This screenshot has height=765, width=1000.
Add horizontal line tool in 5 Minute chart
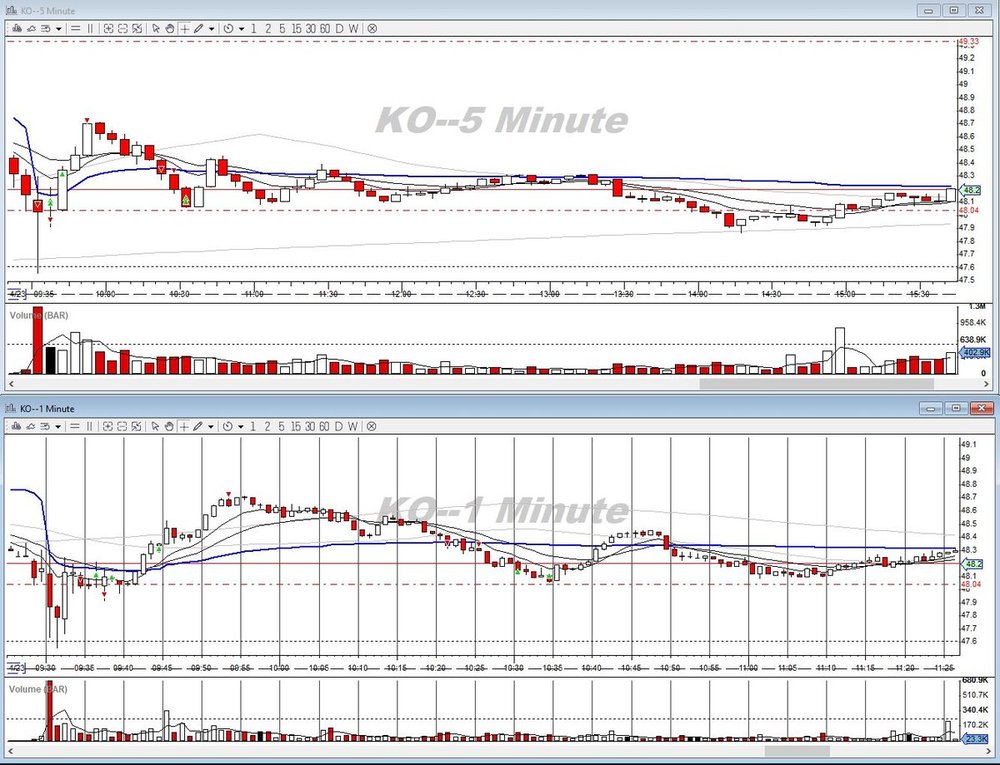[x=75, y=29]
